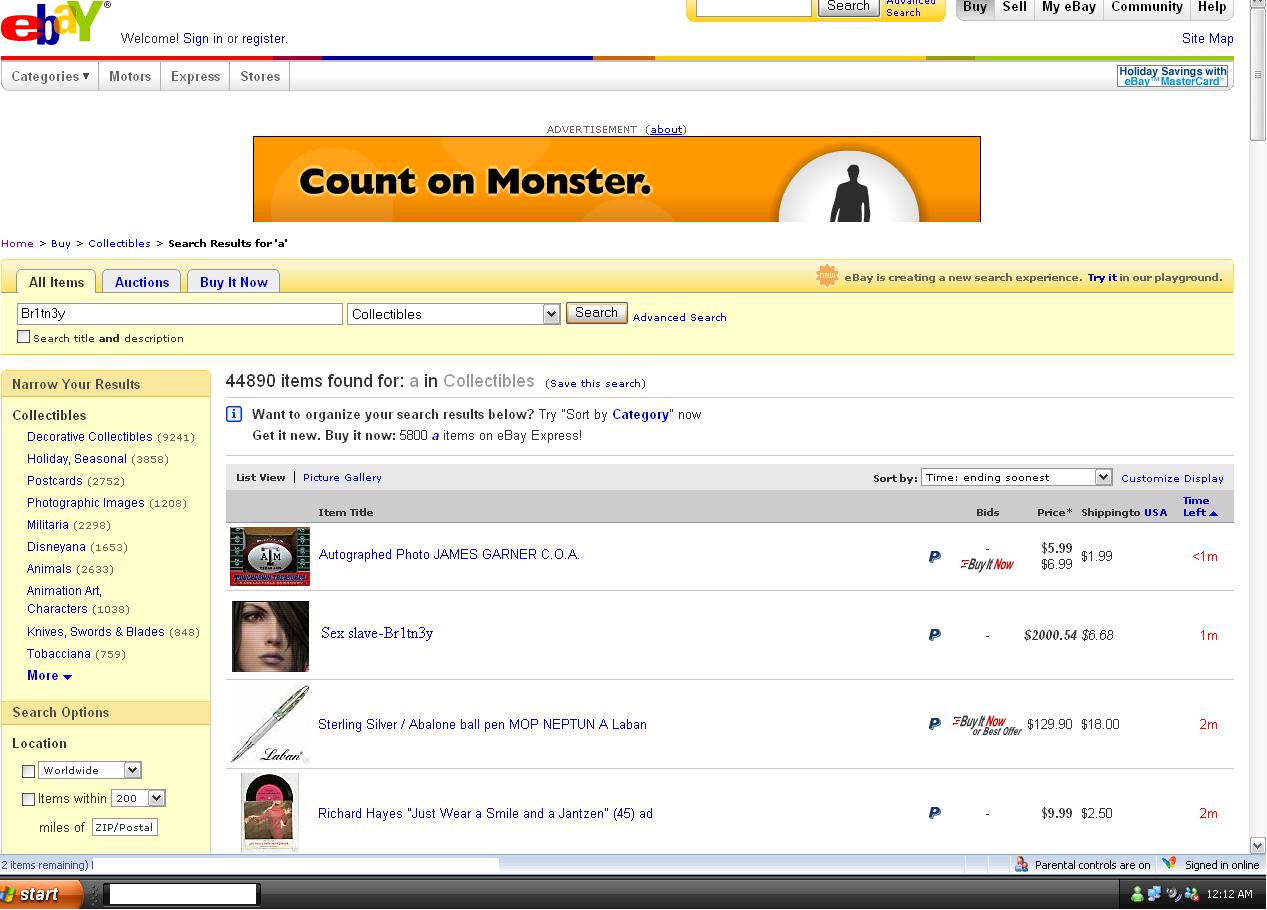Open the Worldwide location dropdown
This screenshot has height=910, width=1267.
pos(90,770)
